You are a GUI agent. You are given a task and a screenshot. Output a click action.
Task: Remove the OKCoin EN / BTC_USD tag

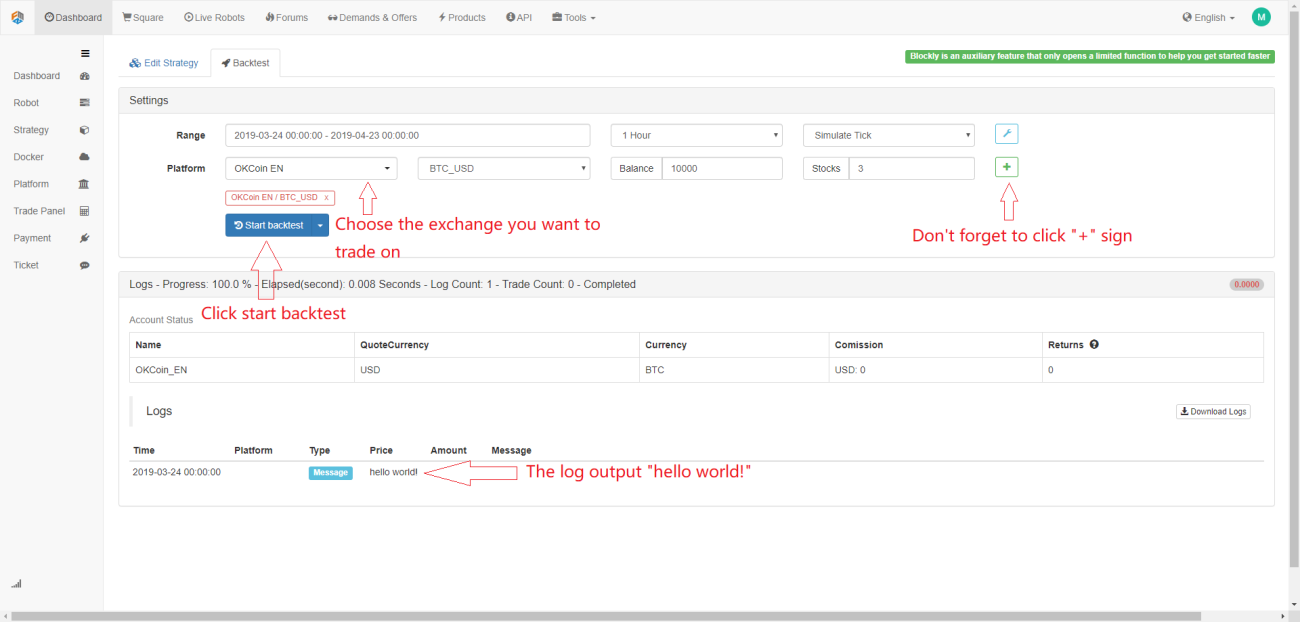tap(326, 198)
